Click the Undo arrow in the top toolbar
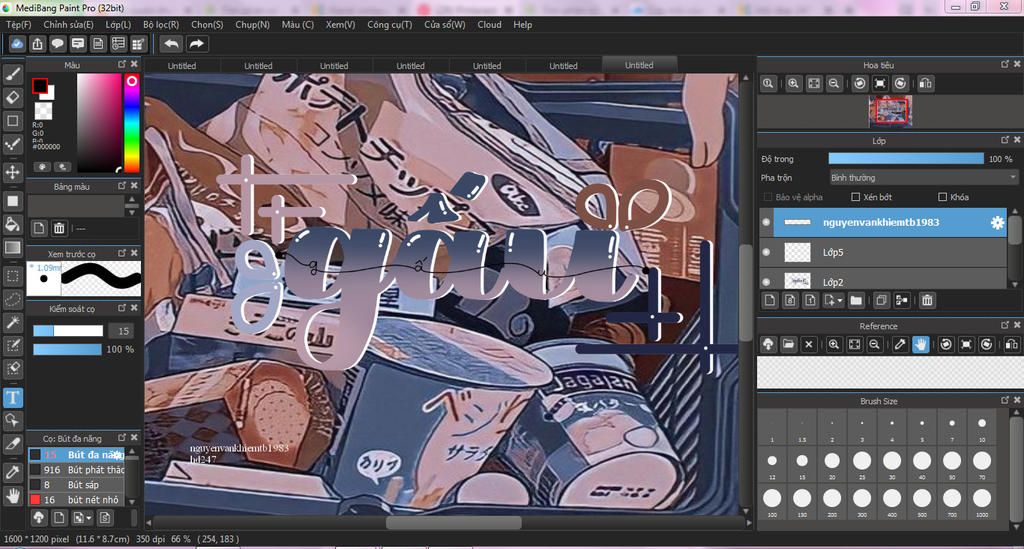Viewport: 1024px width, 549px height. [x=172, y=44]
